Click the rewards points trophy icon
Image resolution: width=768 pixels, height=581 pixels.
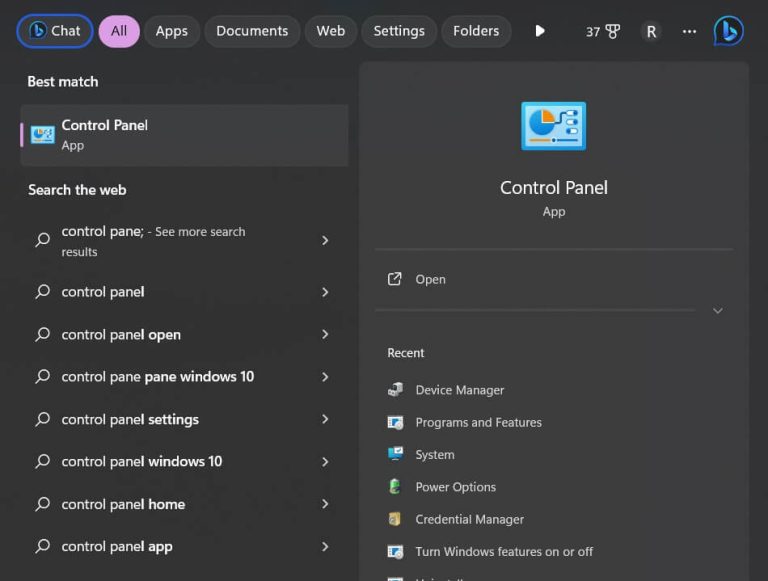click(612, 31)
